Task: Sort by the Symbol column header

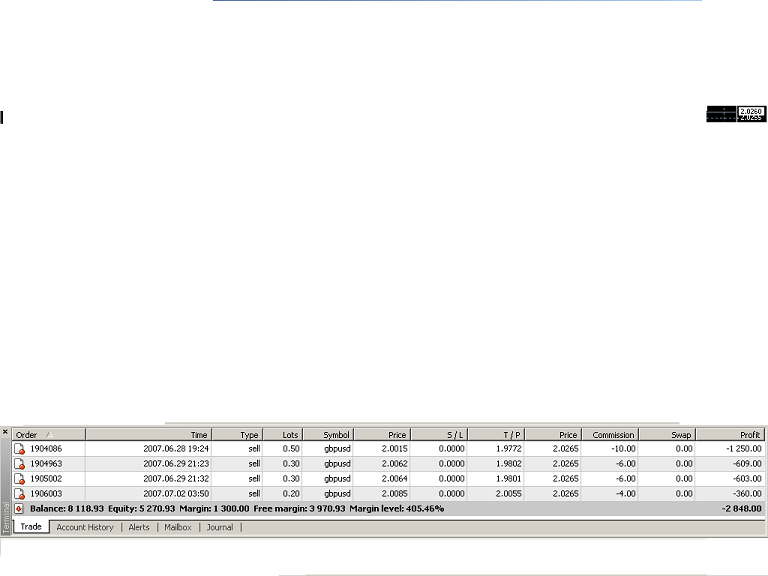Action: [x=328, y=434]
